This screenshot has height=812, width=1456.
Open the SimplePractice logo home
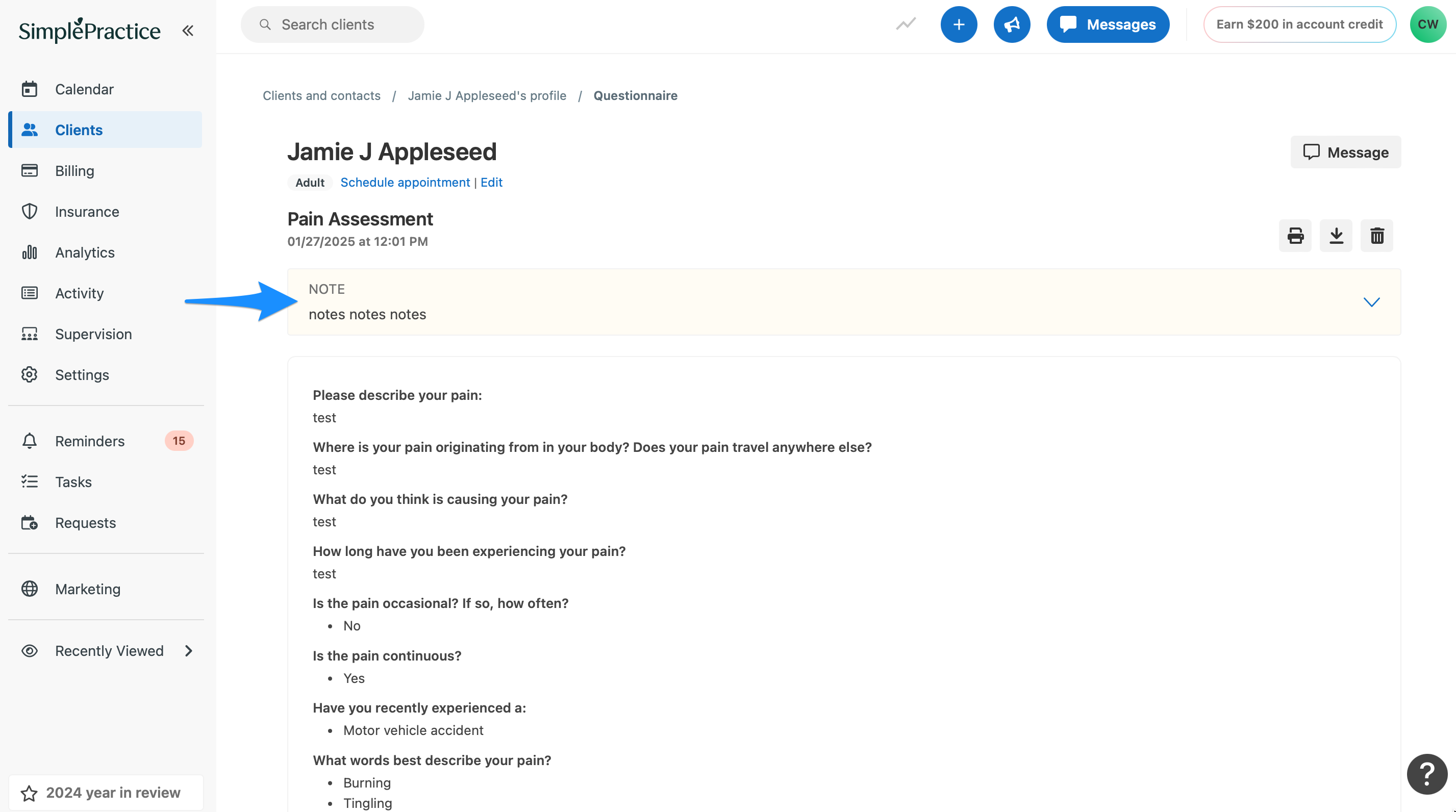pos(89,31)
